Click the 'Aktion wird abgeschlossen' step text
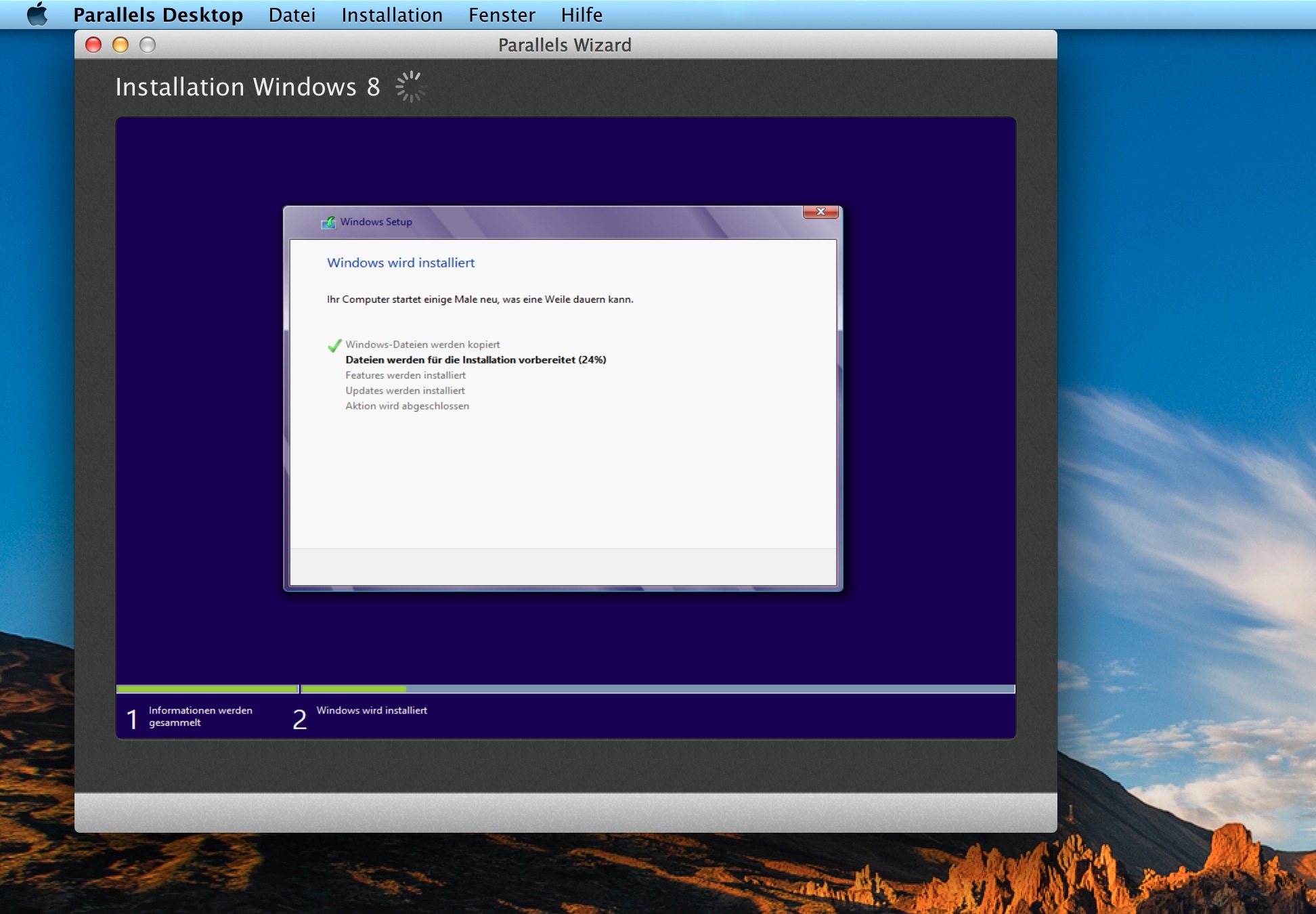The height and width of the screenshot is (914, 1316). (x=407, y=406)
